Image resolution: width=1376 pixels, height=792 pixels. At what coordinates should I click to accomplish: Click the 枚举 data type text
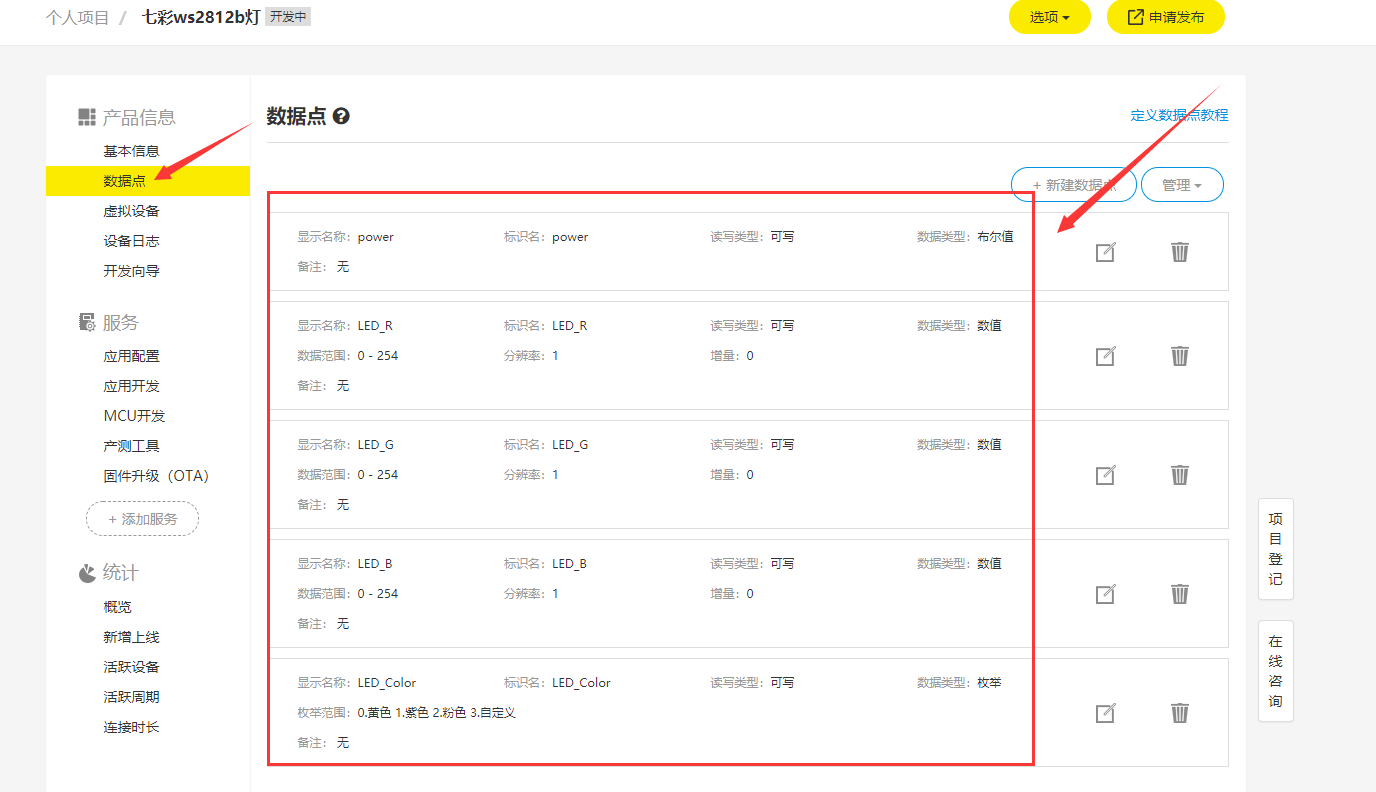[x=989, y=683]
